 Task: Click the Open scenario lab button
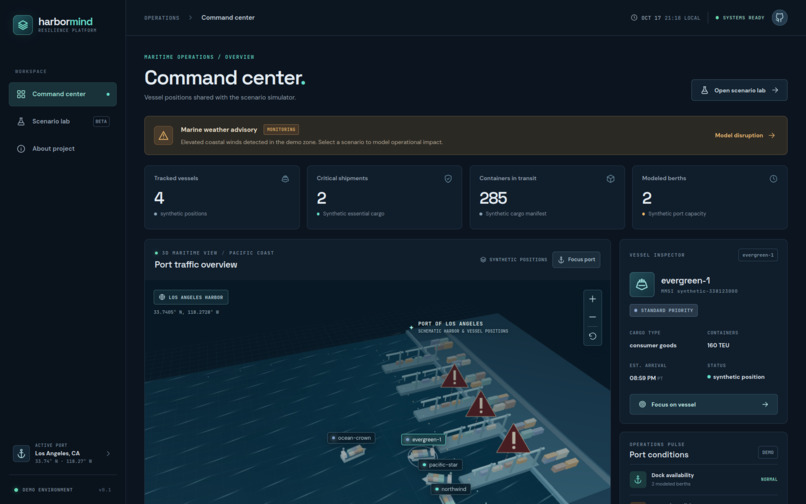click(x=739, y=90)
